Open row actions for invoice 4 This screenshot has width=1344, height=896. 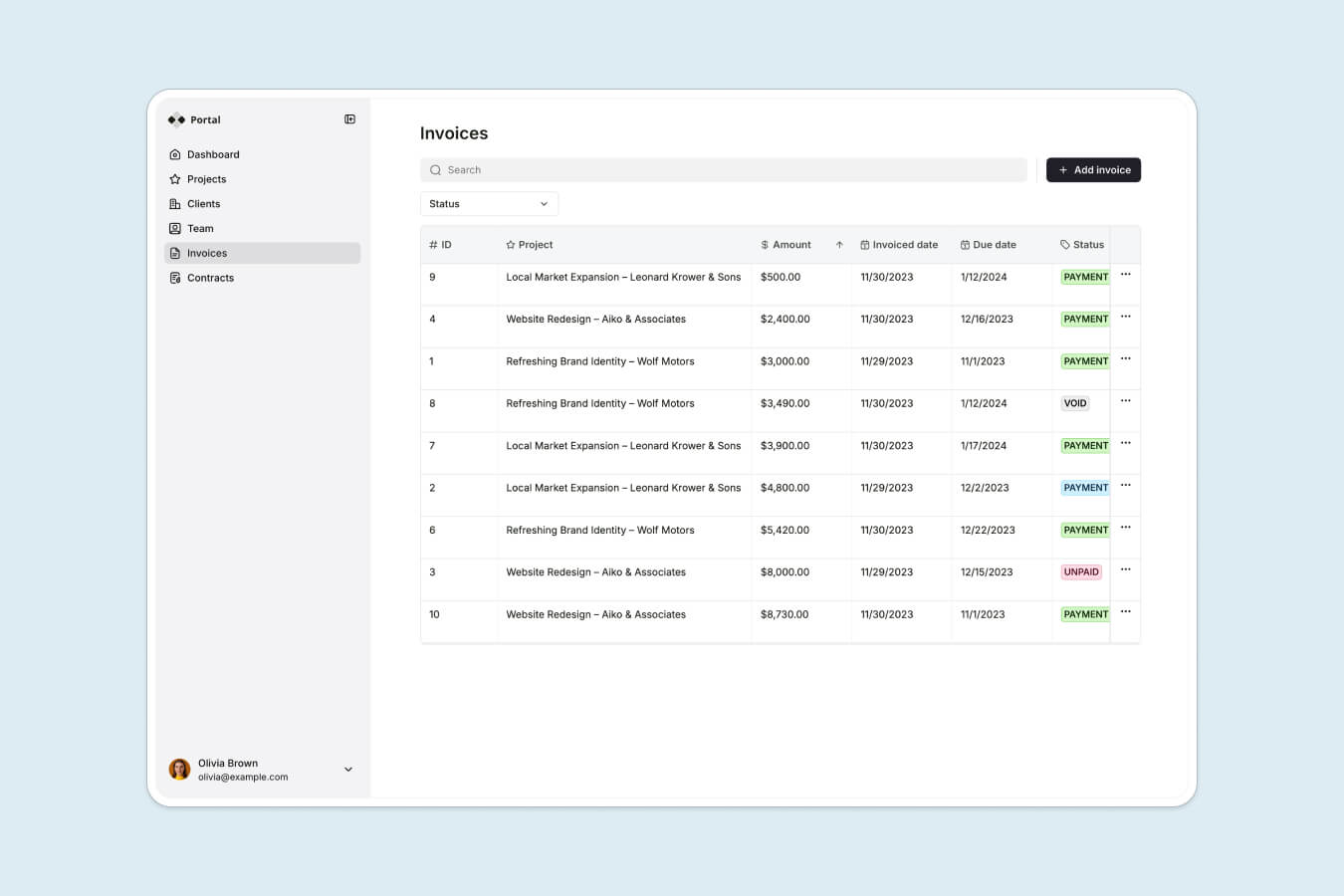1125,317
